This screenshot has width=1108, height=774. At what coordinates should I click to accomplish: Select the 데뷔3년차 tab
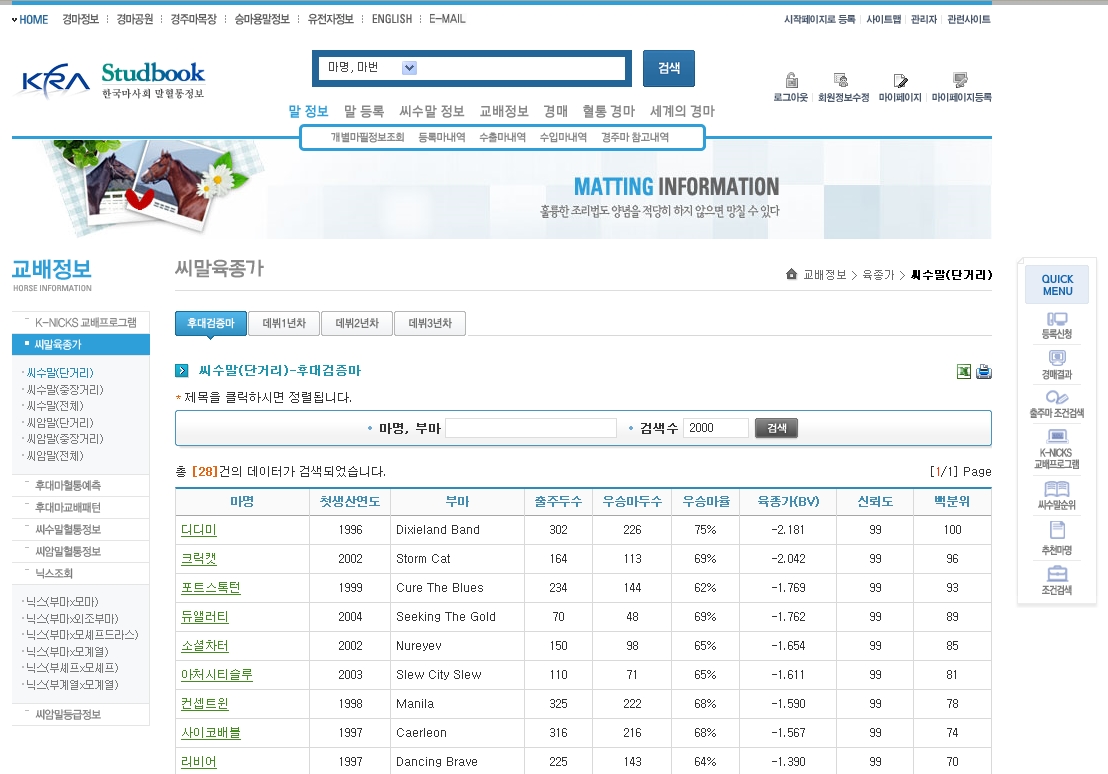click(430, 324)
